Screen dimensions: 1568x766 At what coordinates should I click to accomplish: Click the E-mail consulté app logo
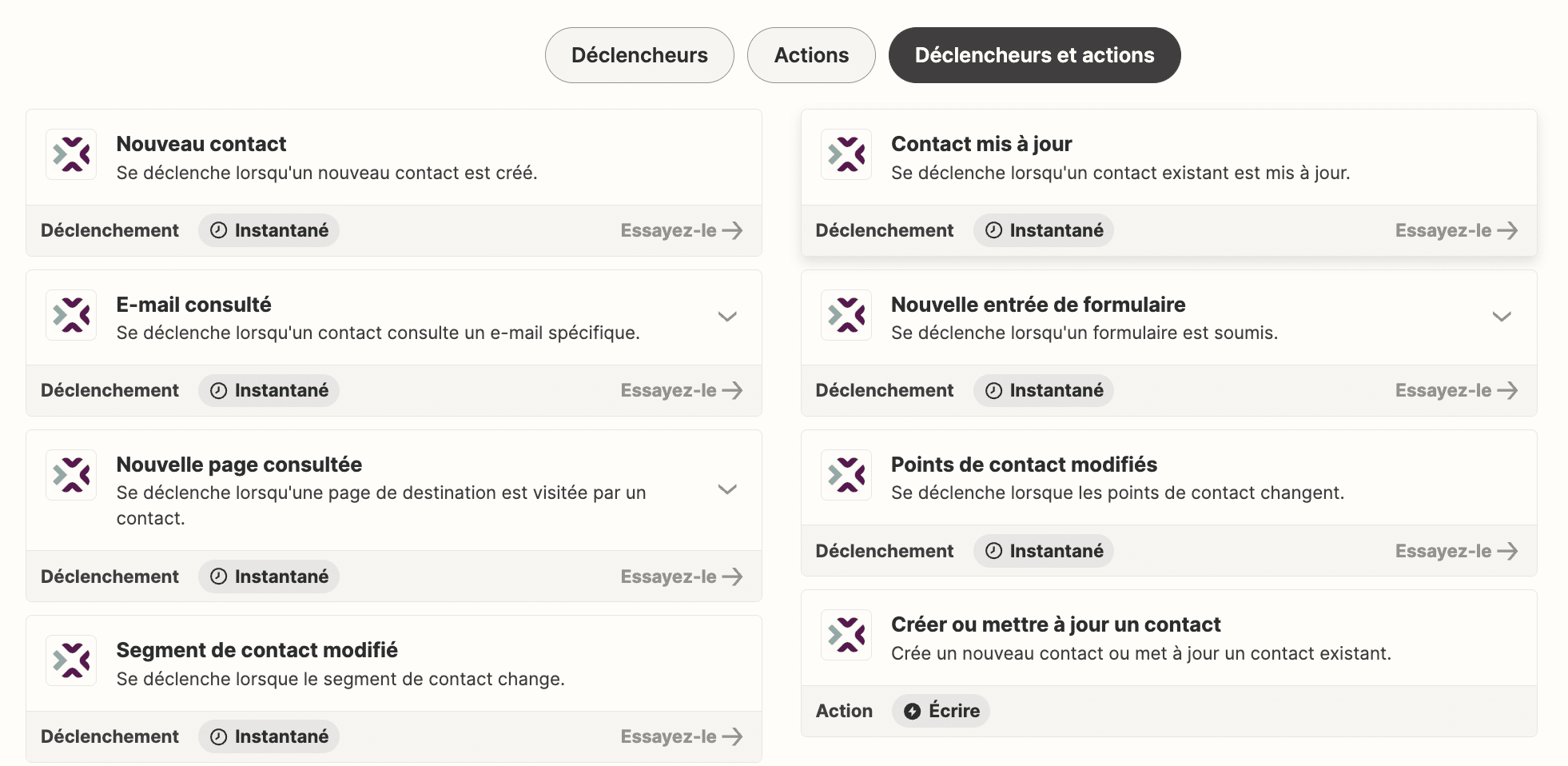70,315
